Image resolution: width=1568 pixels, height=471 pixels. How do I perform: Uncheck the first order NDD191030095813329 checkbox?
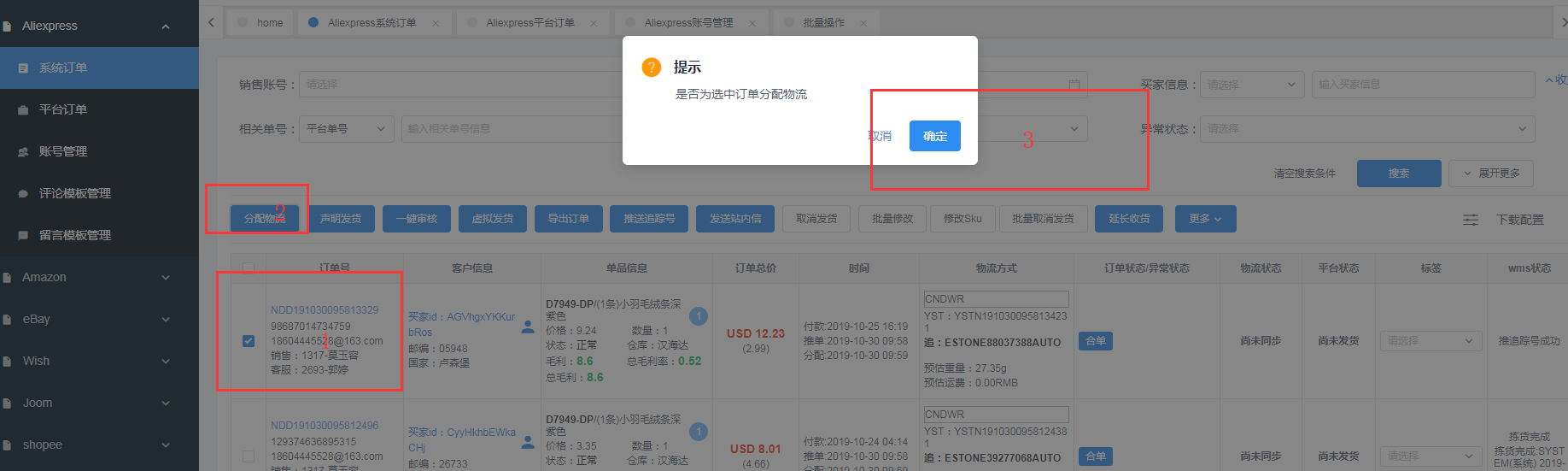coord(249,341)
